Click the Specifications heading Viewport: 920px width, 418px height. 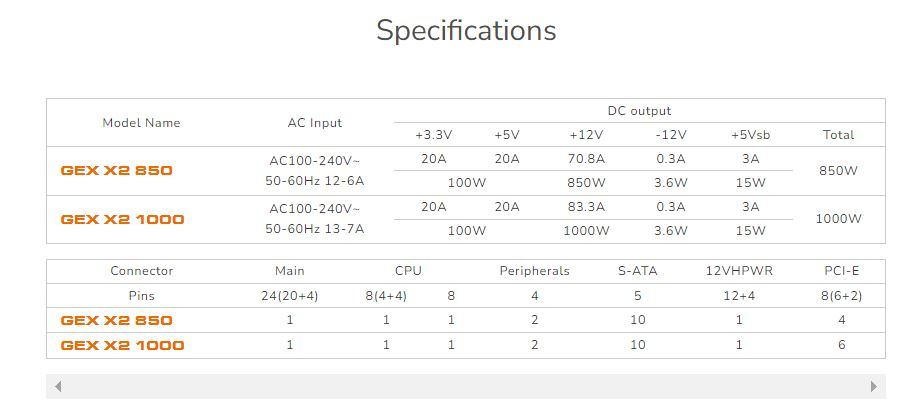(466, 30)
